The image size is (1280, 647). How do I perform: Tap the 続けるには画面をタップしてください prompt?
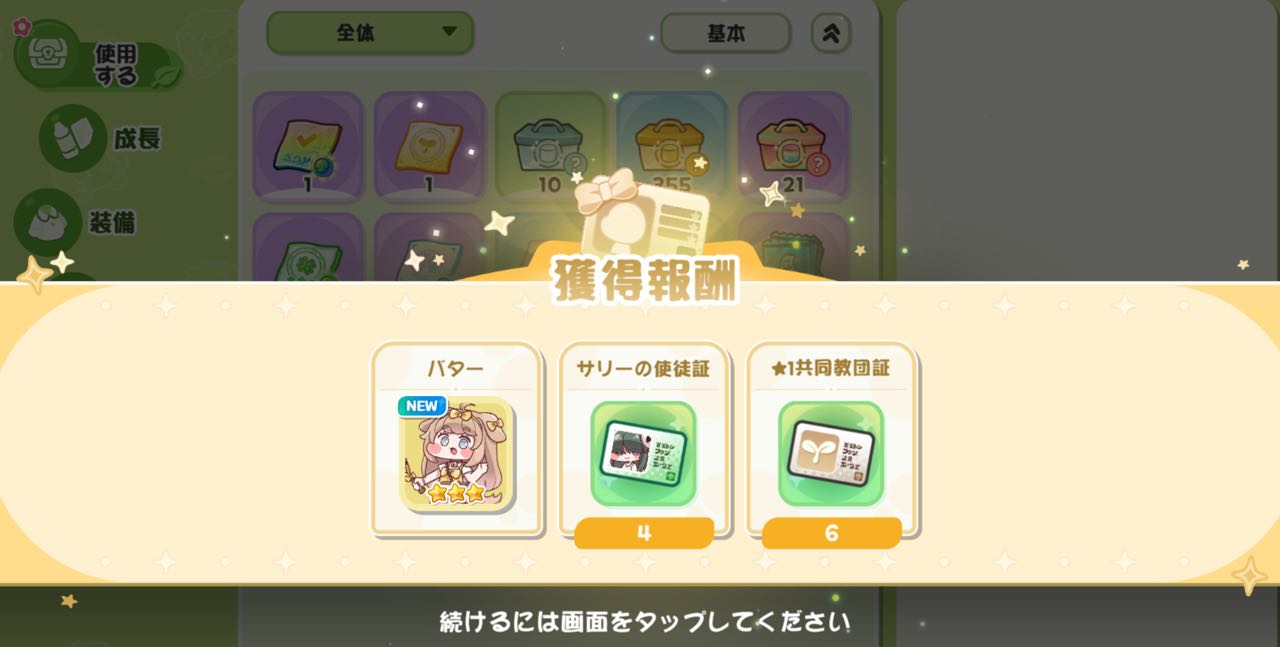click(645, 622)
